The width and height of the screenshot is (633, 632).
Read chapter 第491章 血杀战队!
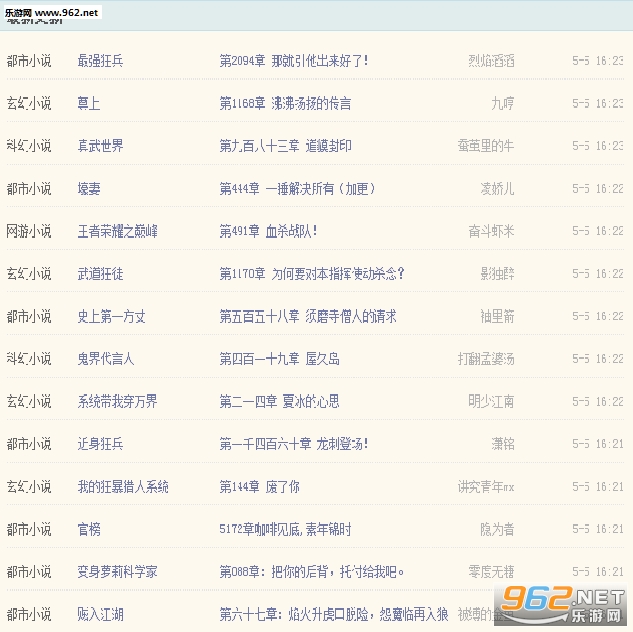[268, 231]
